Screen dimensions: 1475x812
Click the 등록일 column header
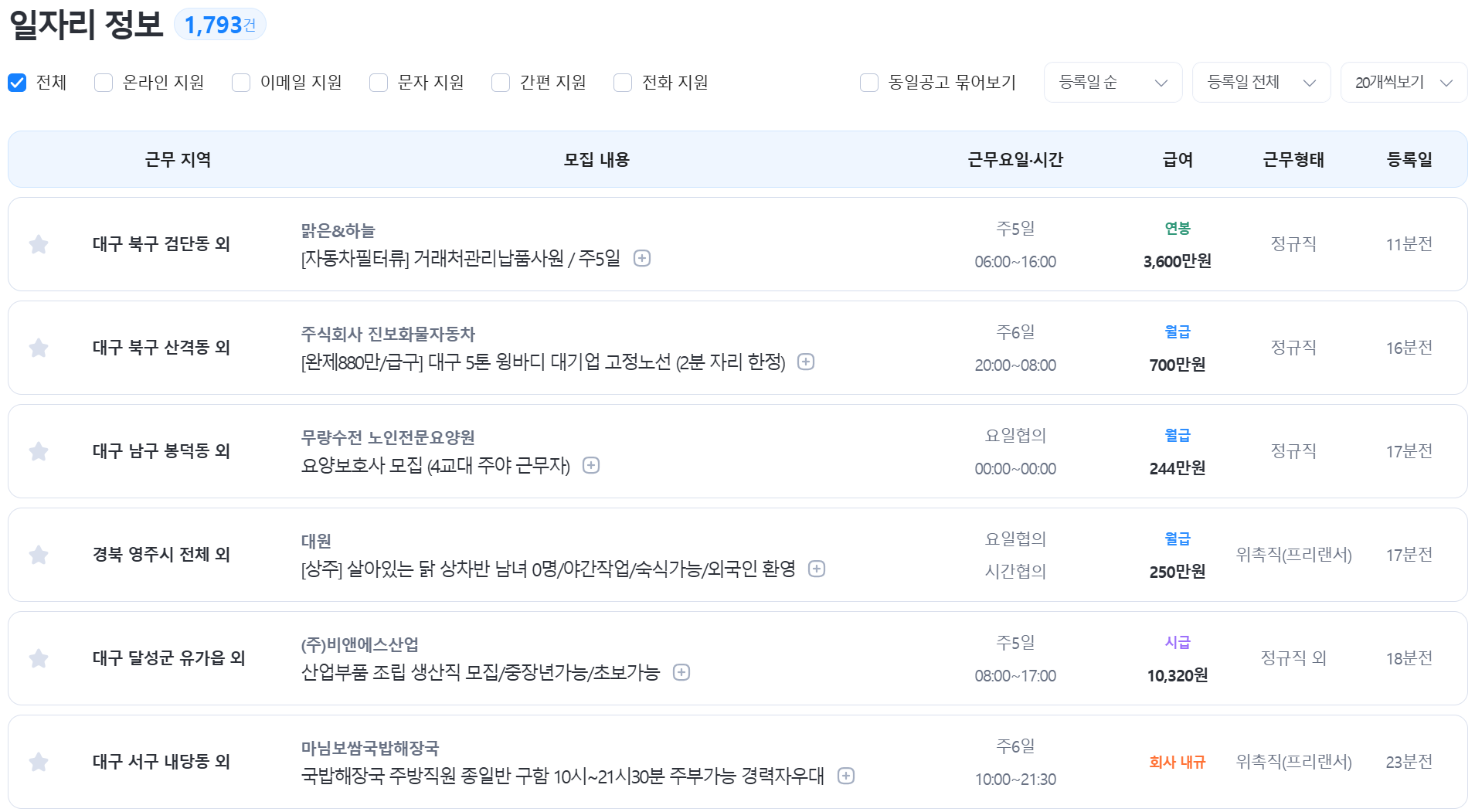(x=1409, y=160)
